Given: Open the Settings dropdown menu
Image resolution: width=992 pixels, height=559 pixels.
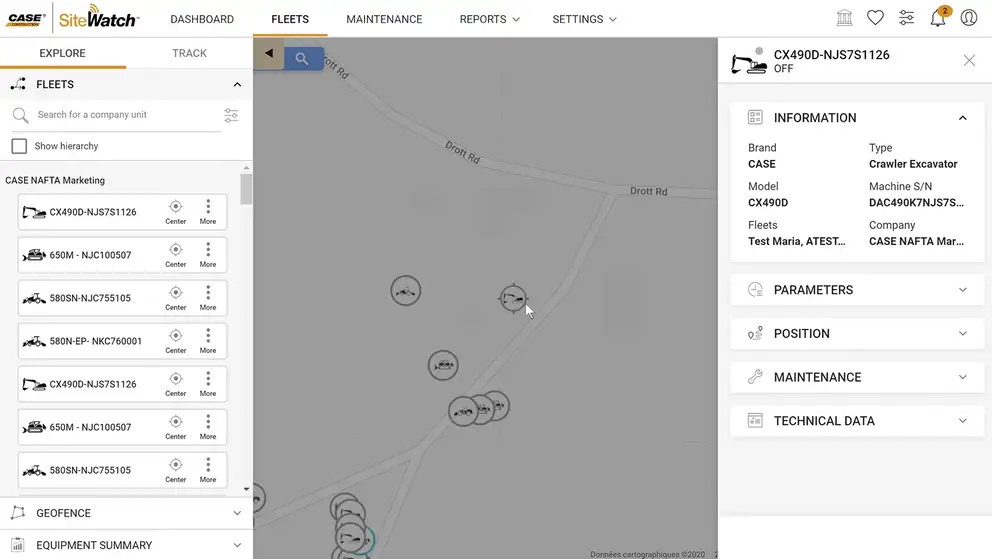Looking at the screenshot, I should click(584, 19).
